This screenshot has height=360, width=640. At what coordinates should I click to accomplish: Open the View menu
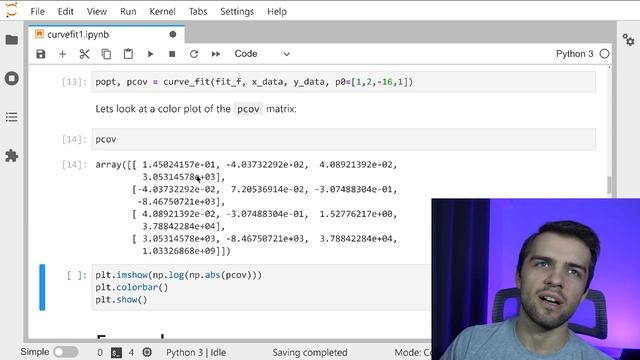[97, 11]
